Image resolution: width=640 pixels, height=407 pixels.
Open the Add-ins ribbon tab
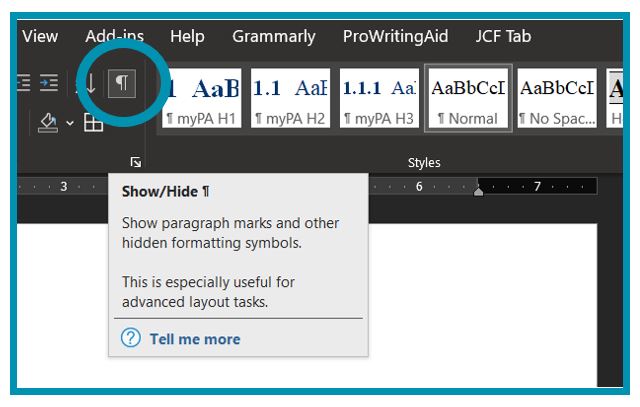114,36
